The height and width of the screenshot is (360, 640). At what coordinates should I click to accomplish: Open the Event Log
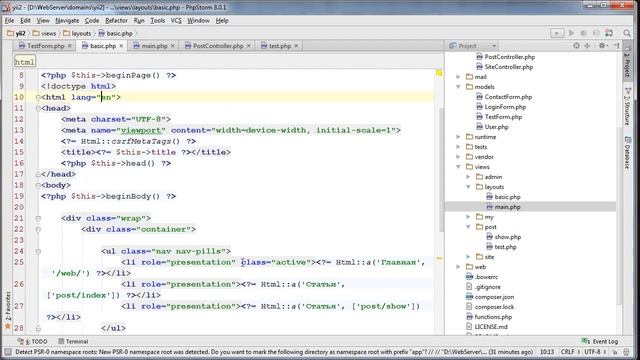click(600, 341)
